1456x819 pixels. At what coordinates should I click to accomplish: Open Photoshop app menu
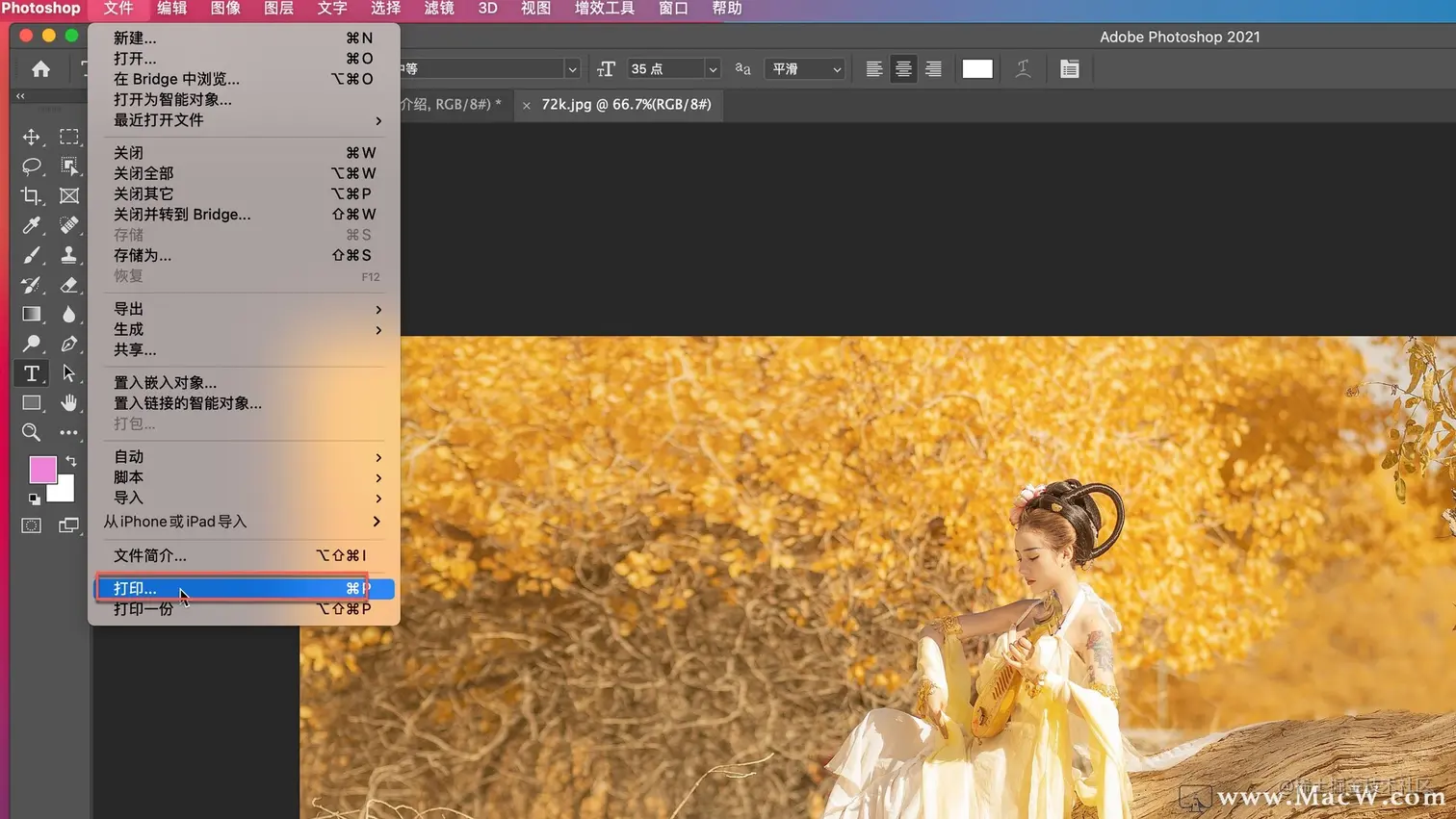(x=40, y=9)
